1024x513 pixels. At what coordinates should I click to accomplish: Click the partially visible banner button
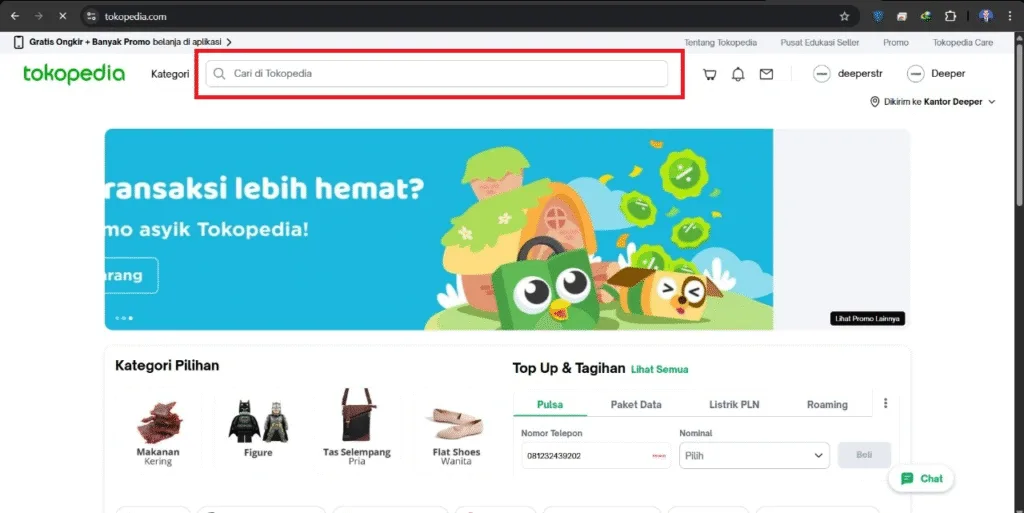pyautogui.click(x=131, y=275)
